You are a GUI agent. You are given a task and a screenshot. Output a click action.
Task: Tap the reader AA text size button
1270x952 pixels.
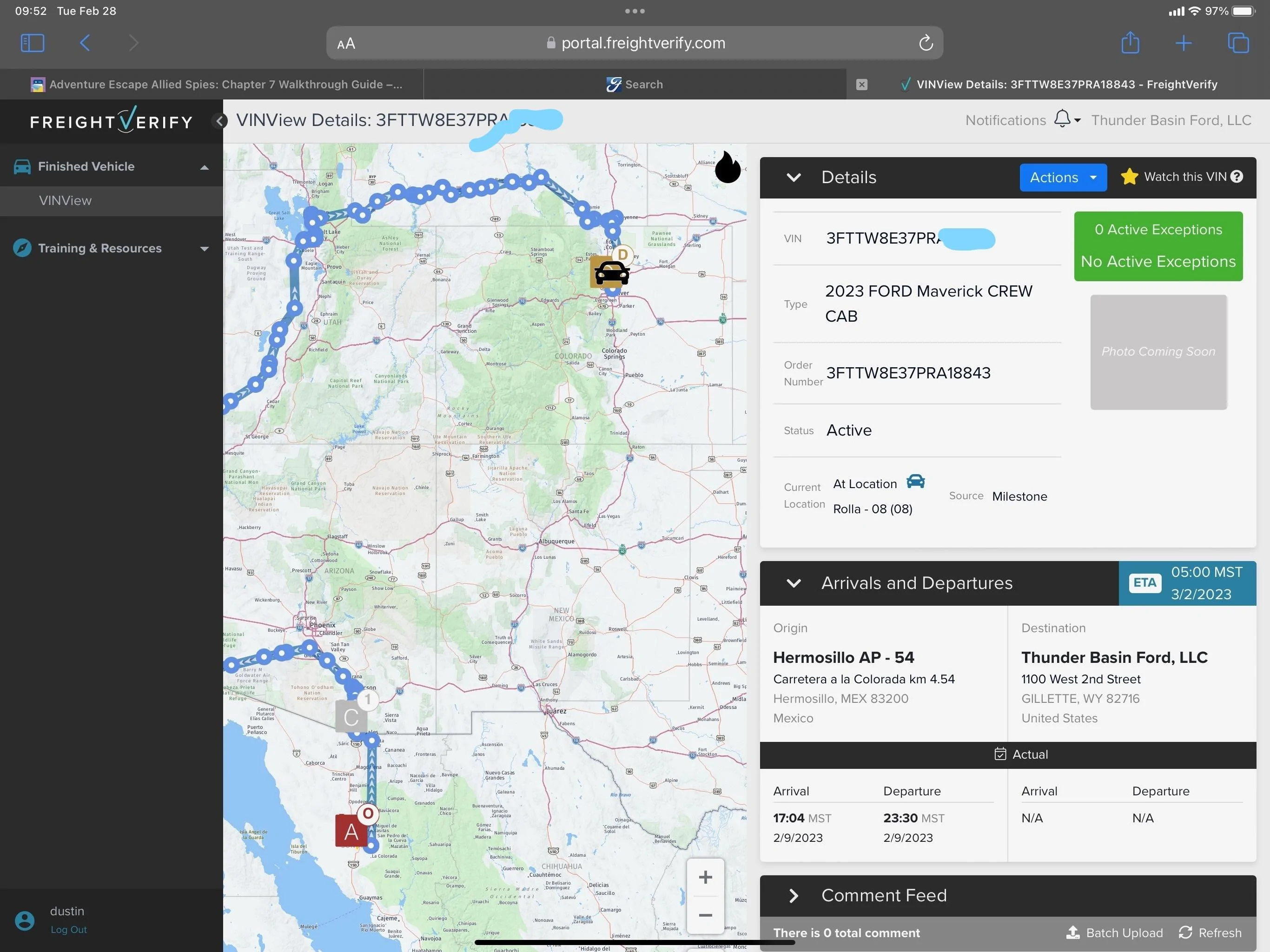point(346,44)
